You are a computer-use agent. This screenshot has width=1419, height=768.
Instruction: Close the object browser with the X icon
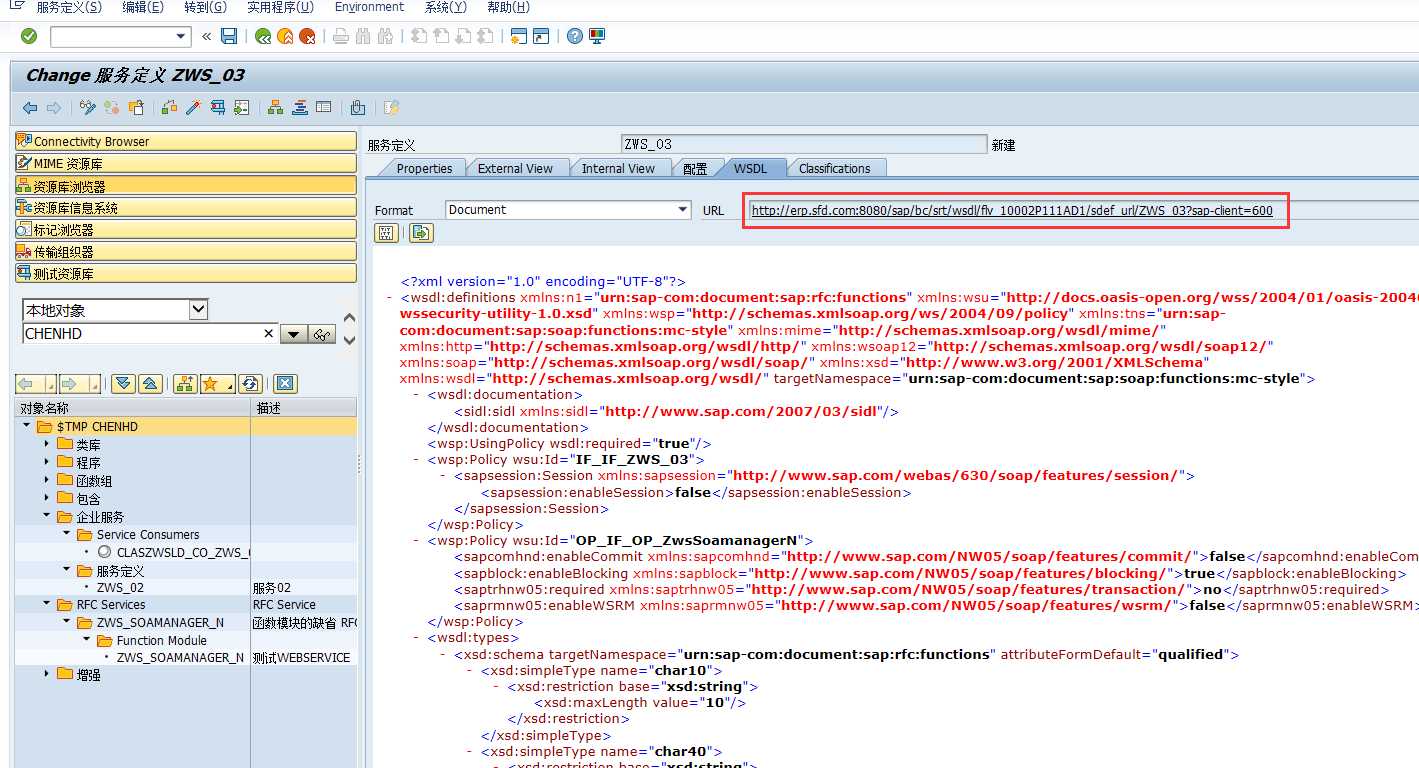point(285,383)
